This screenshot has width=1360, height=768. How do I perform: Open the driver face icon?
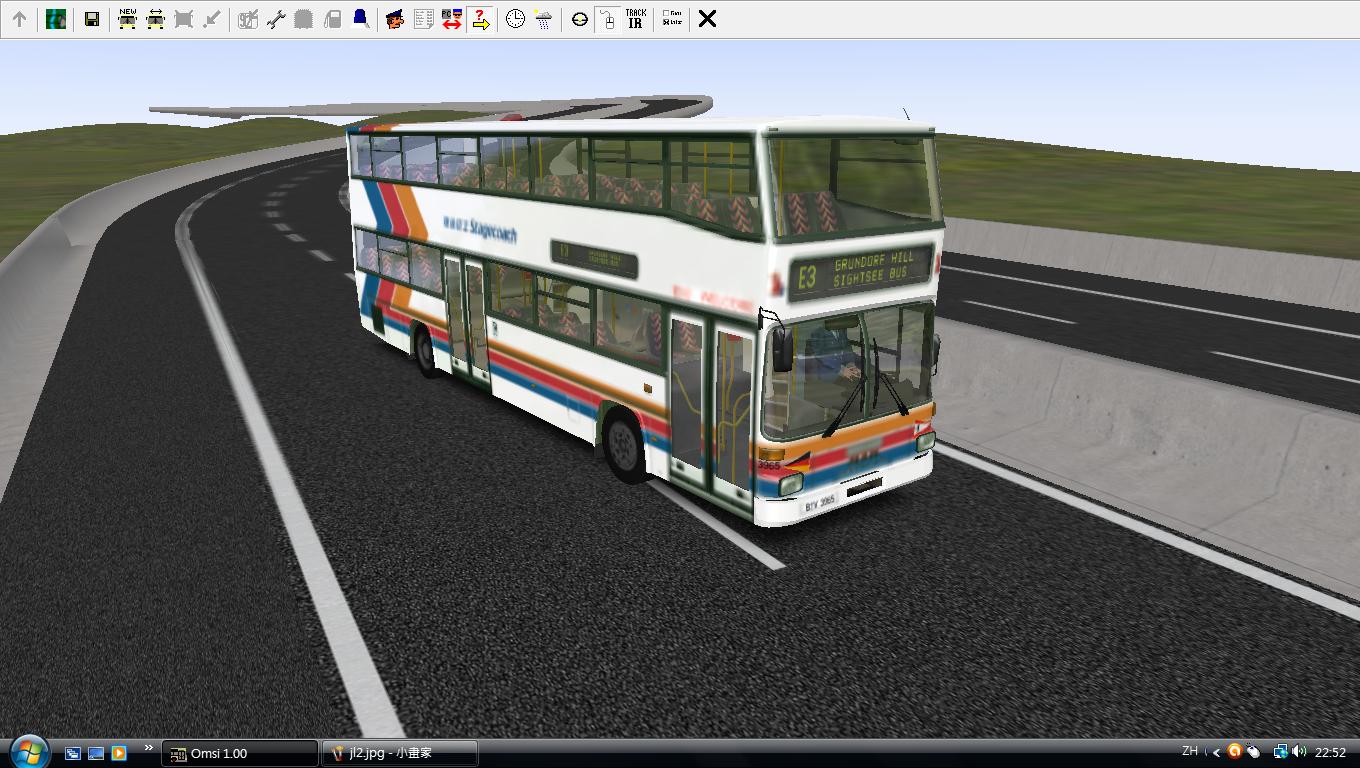395,19
